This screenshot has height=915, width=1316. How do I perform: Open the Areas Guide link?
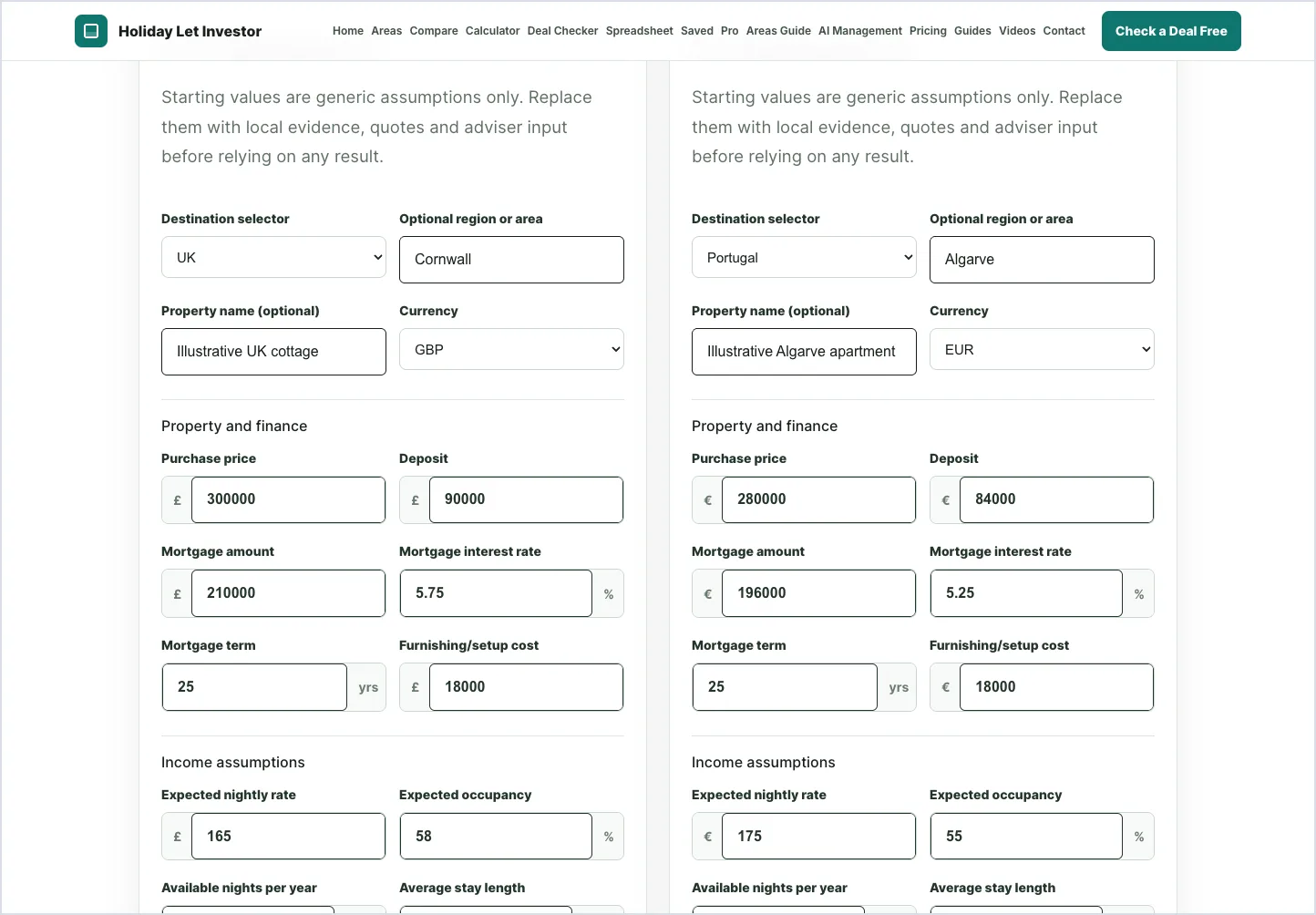pyautogui.click(x=778, y=31)
